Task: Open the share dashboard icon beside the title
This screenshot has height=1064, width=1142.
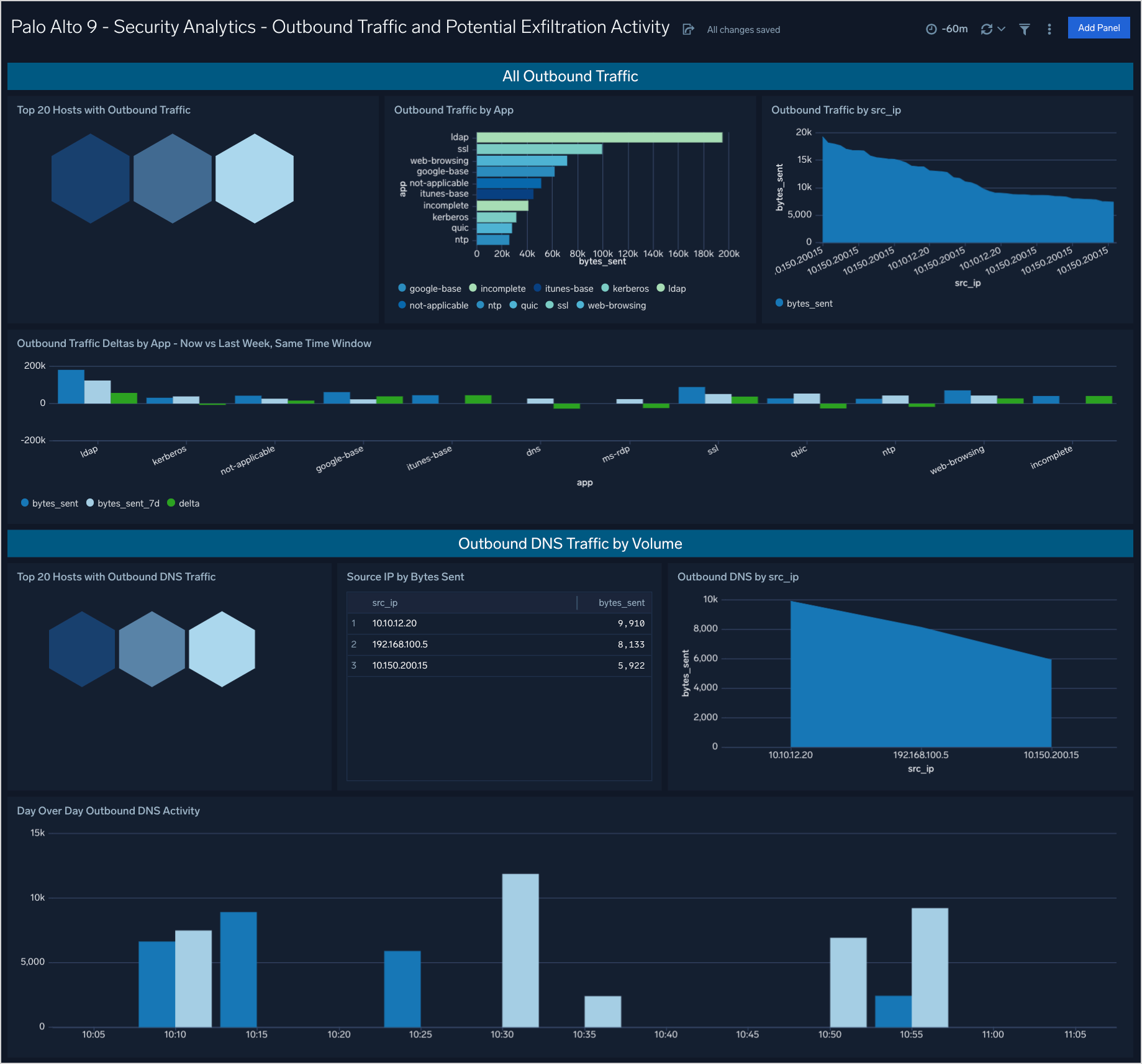Action: point(688,29)
